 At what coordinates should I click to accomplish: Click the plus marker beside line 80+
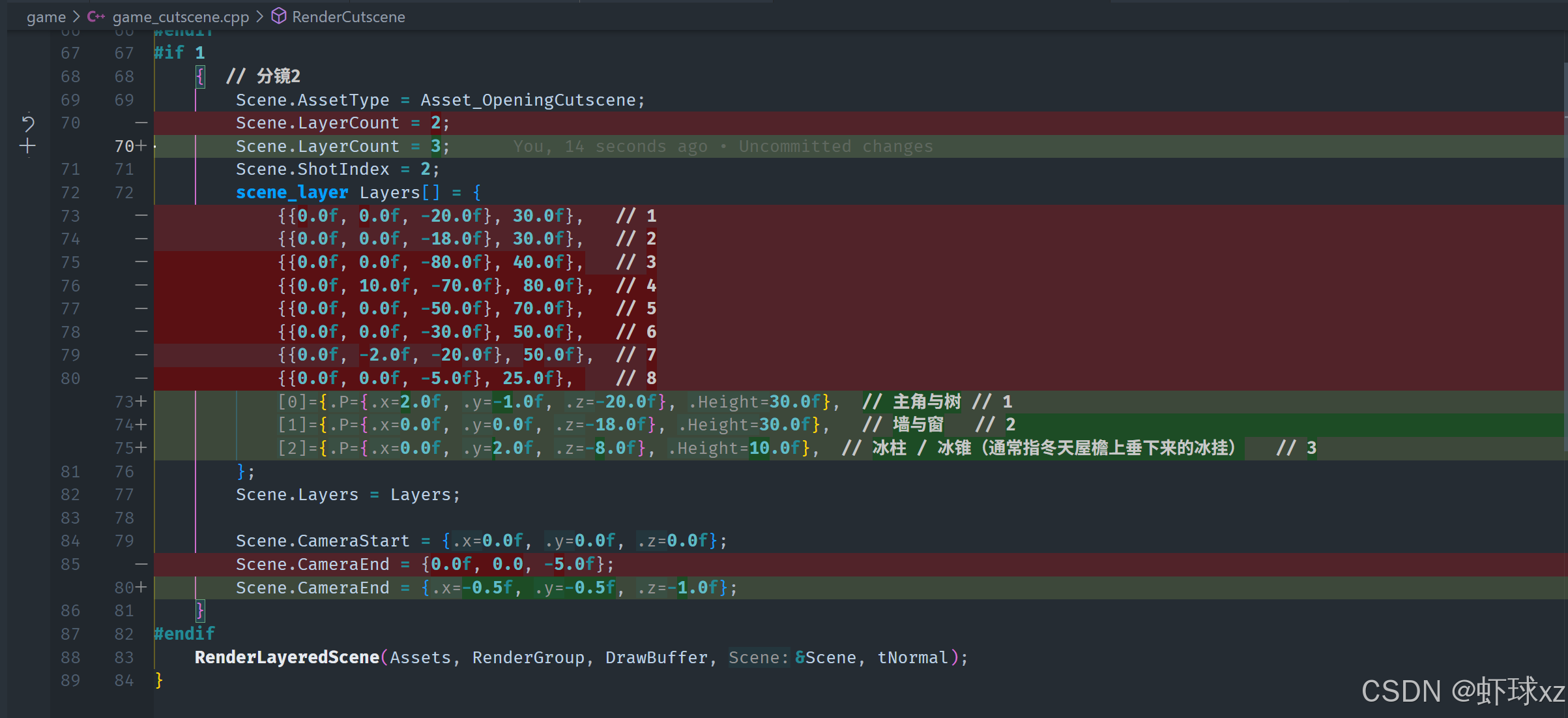click(x=141, y=588)
